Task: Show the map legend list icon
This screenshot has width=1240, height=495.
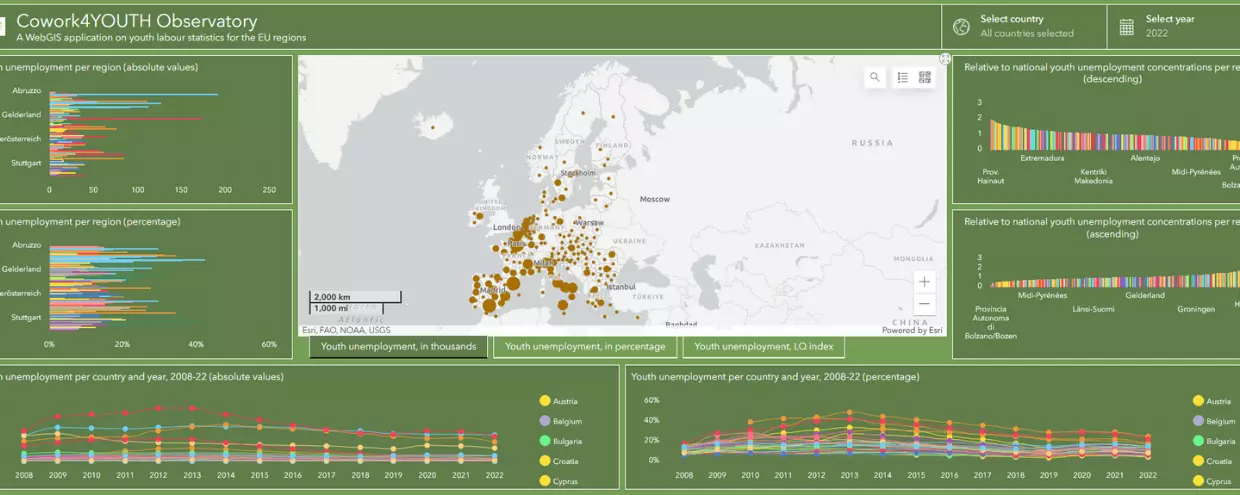Action: point(902,77)
